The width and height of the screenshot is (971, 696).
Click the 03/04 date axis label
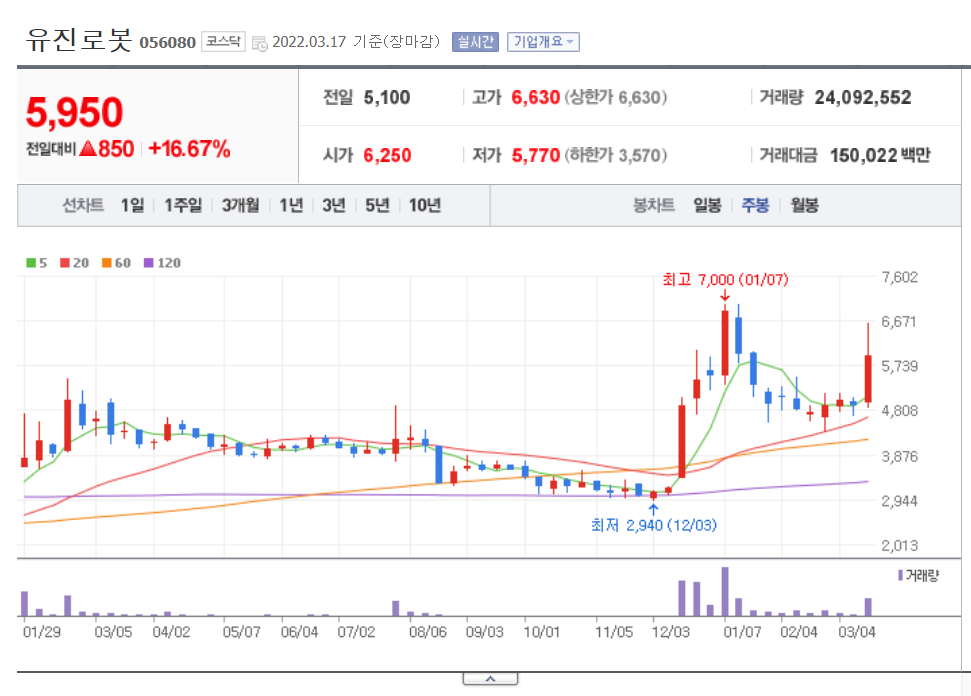856,632
